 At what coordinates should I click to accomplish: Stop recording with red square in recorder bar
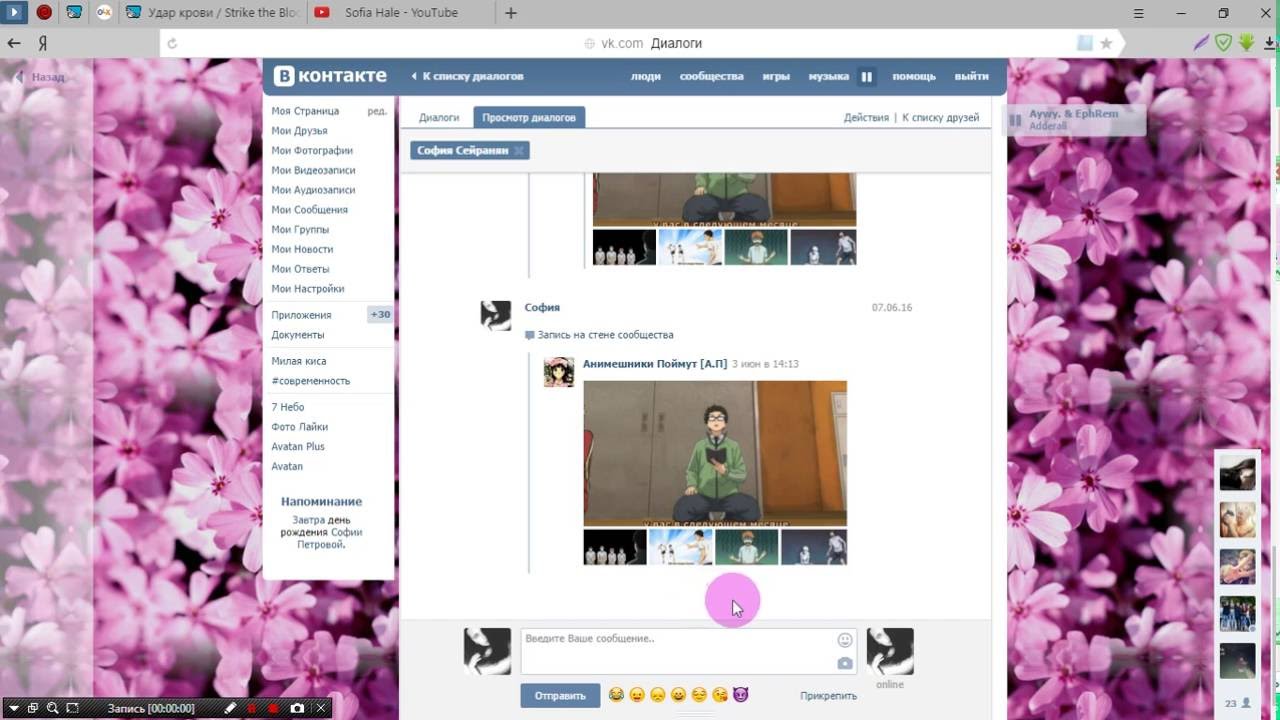coord(273,708)
